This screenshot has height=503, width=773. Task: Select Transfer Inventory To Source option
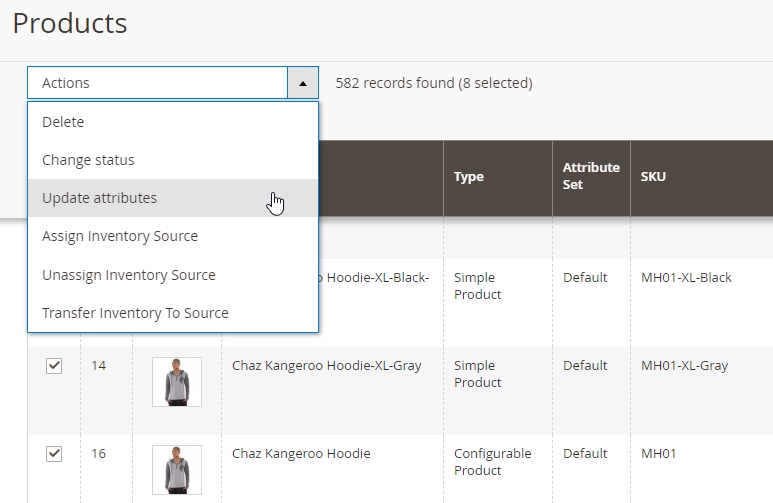click(173, 313)
